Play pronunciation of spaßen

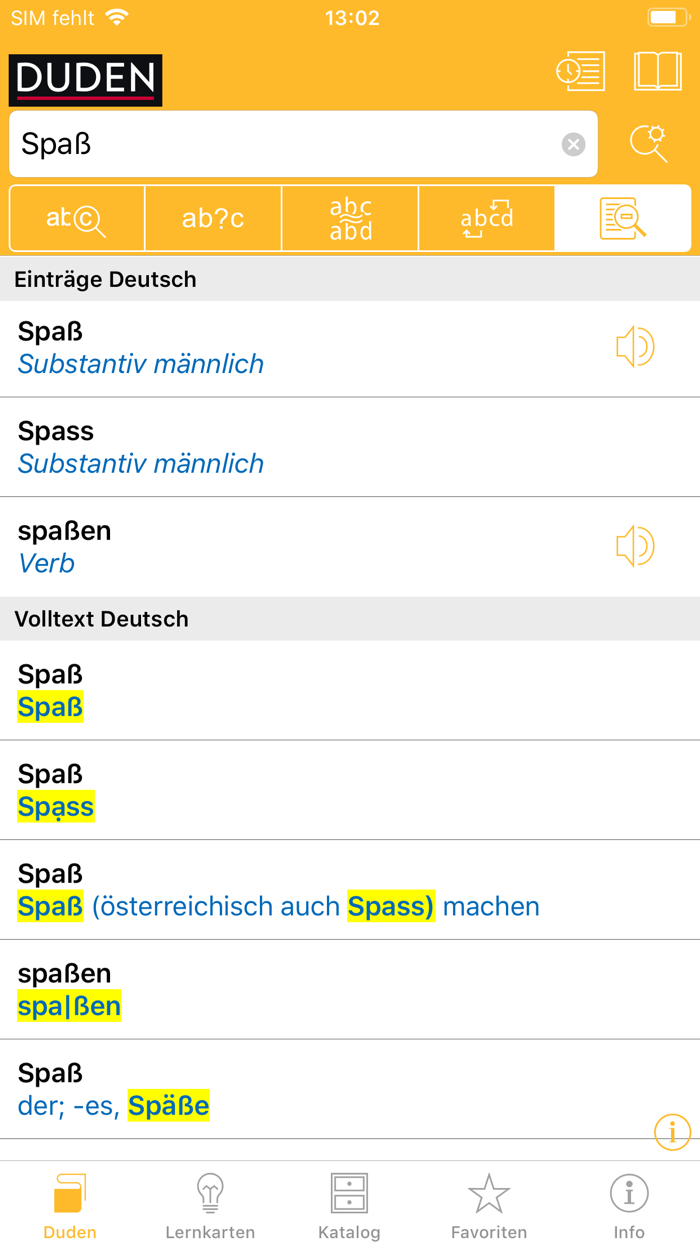click(x=634, y=547)
